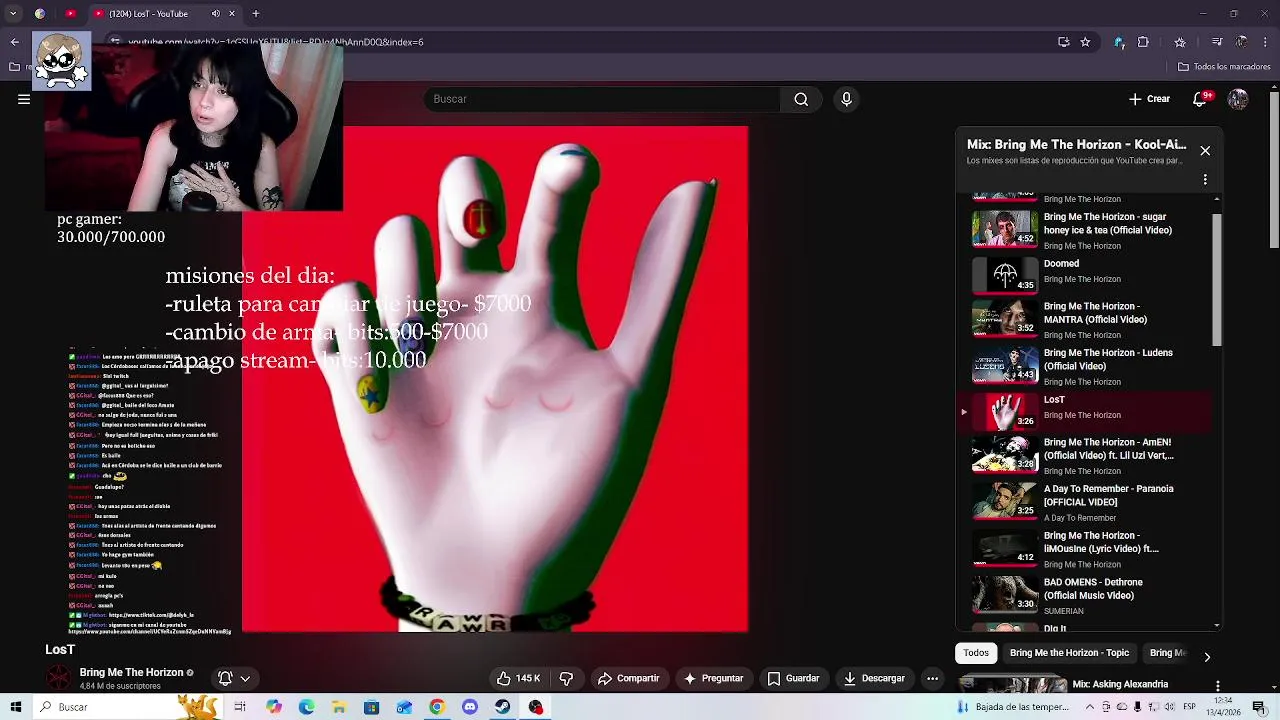Click the Preguntar button
The height and width of the screenshot is (720, 1280).
coord(713,678)
